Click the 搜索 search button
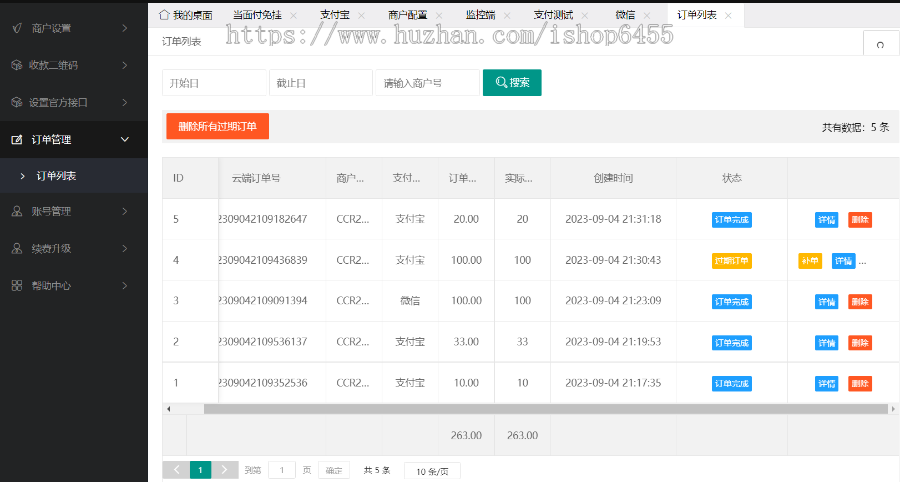This screenshot has height=482, width=900. (x=512, y=82)
